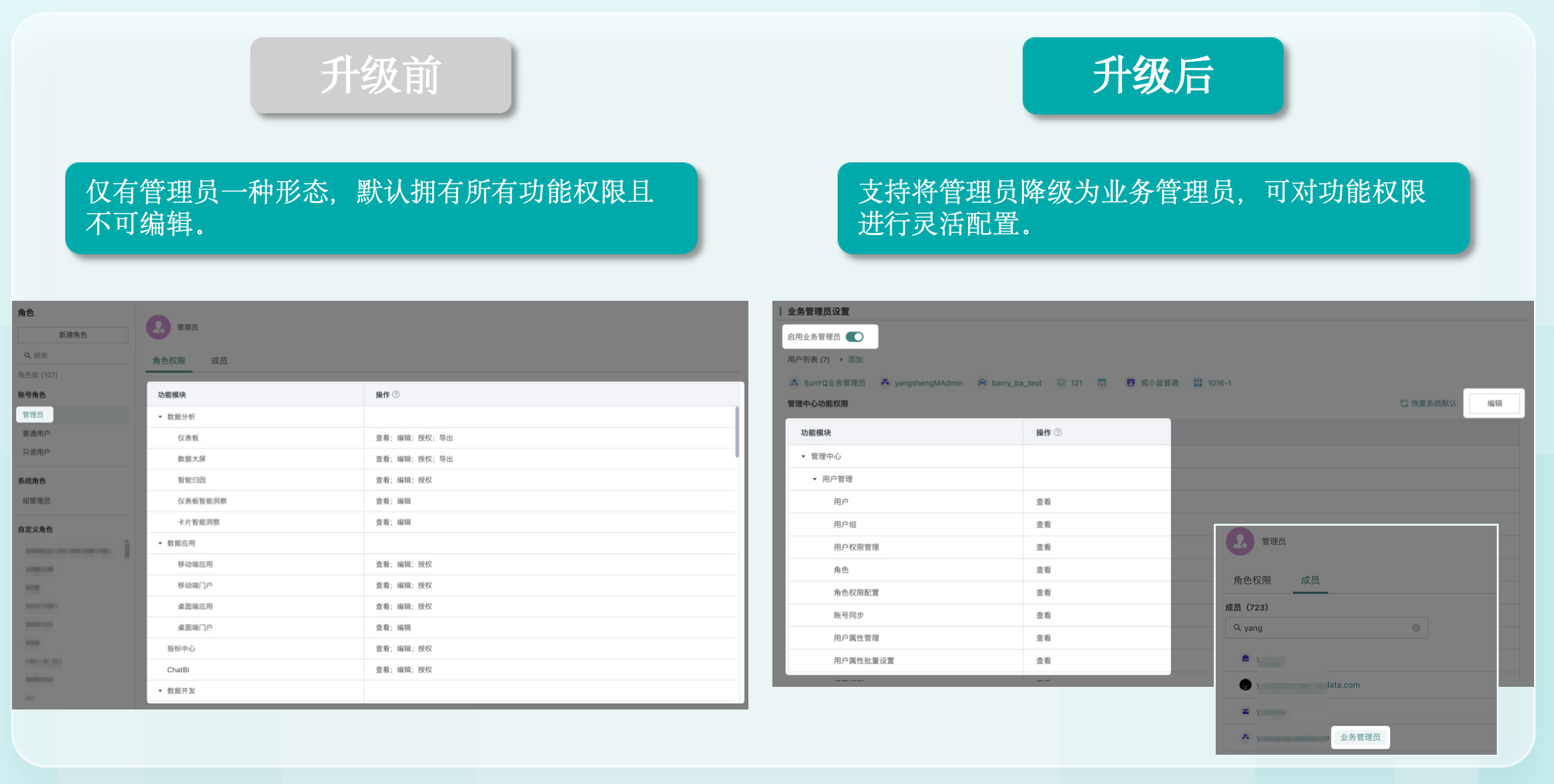Click the permissions table vertical scrollbar
The image size is (1554, 784).
(x=737, y=433)
